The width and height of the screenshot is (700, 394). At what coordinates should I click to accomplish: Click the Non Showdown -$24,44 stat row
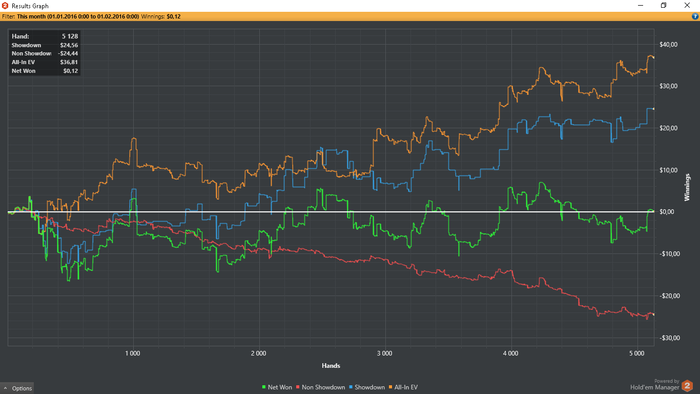coord(45,54)
